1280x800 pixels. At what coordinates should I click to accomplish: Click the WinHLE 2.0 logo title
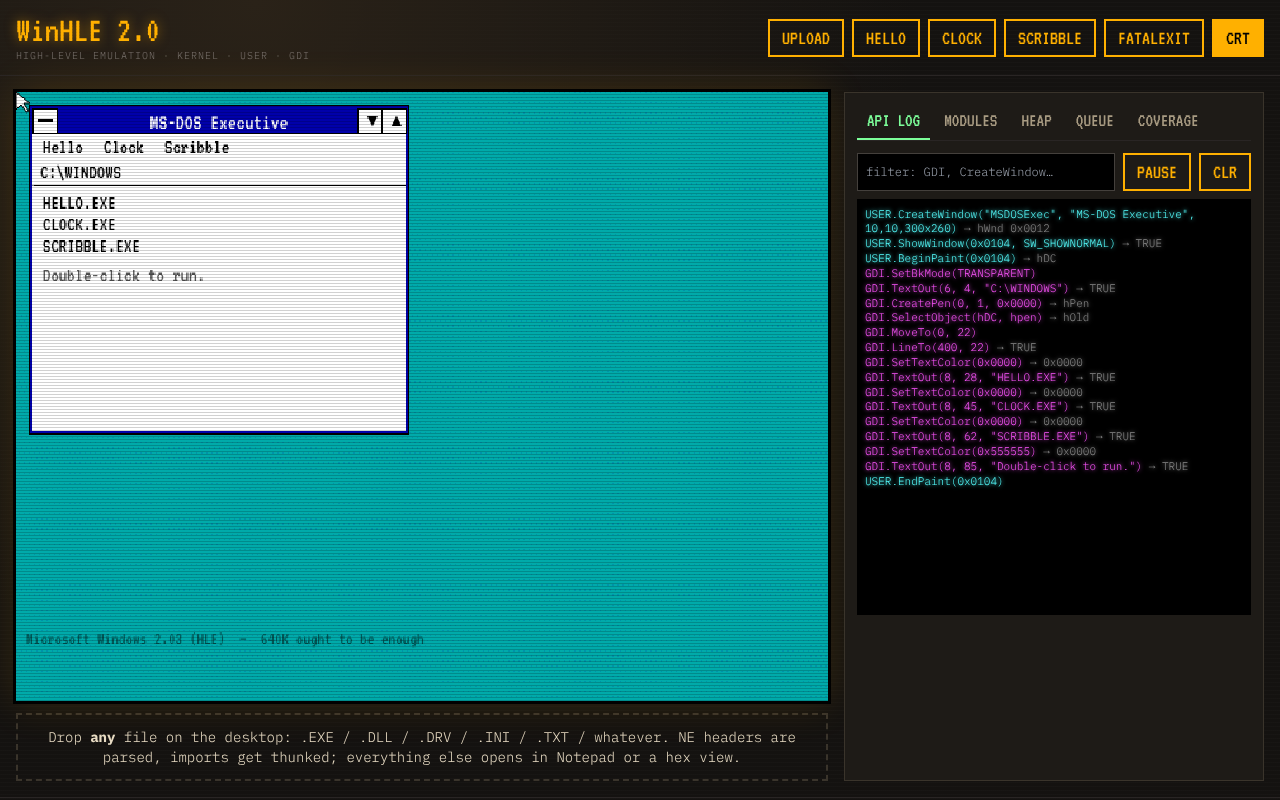pyautogui.click(x=88, y=32)
